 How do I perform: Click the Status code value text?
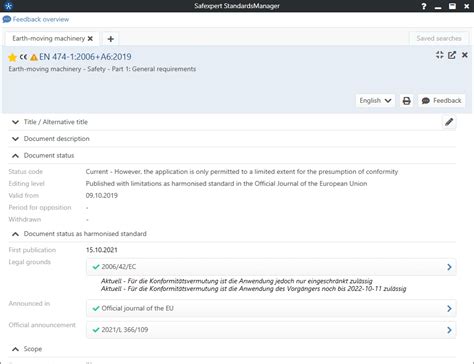pos(242,172)
